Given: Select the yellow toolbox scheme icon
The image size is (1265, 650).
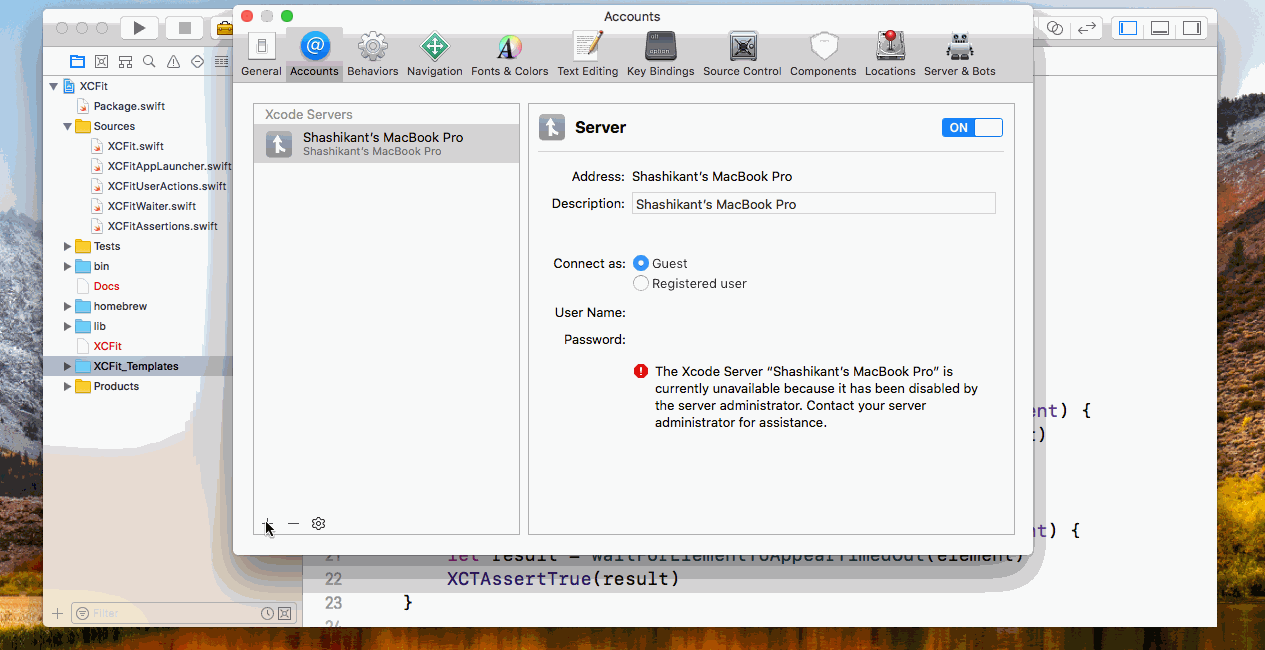Looking at the screenshot, I should [x=226, y=28].
